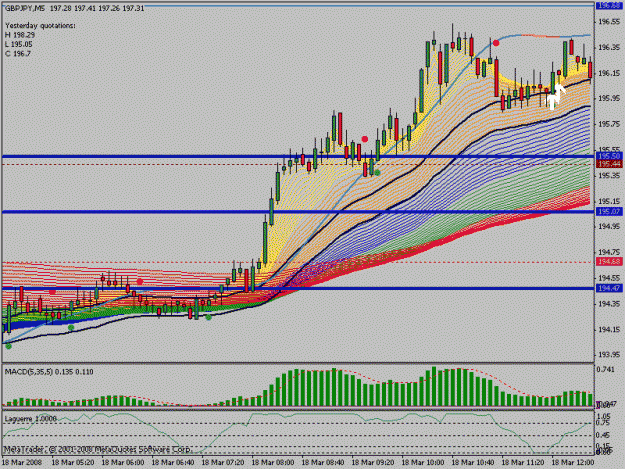Screen dimensions: 625x469
Task: Click the 0.45 Laguerre scale value
Action: (x=603, y=435)
